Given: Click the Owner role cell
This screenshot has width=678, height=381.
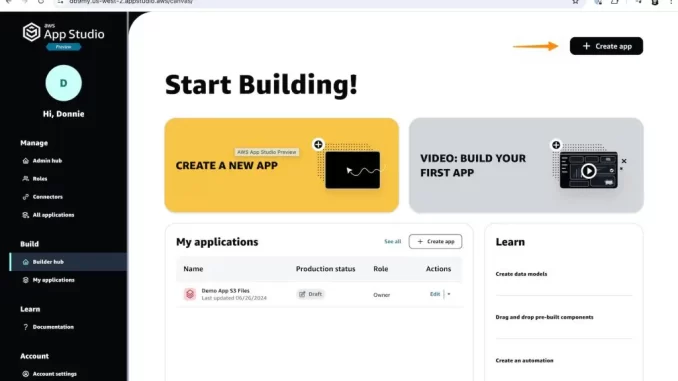Looking at the screenshot, I should 381,295.
